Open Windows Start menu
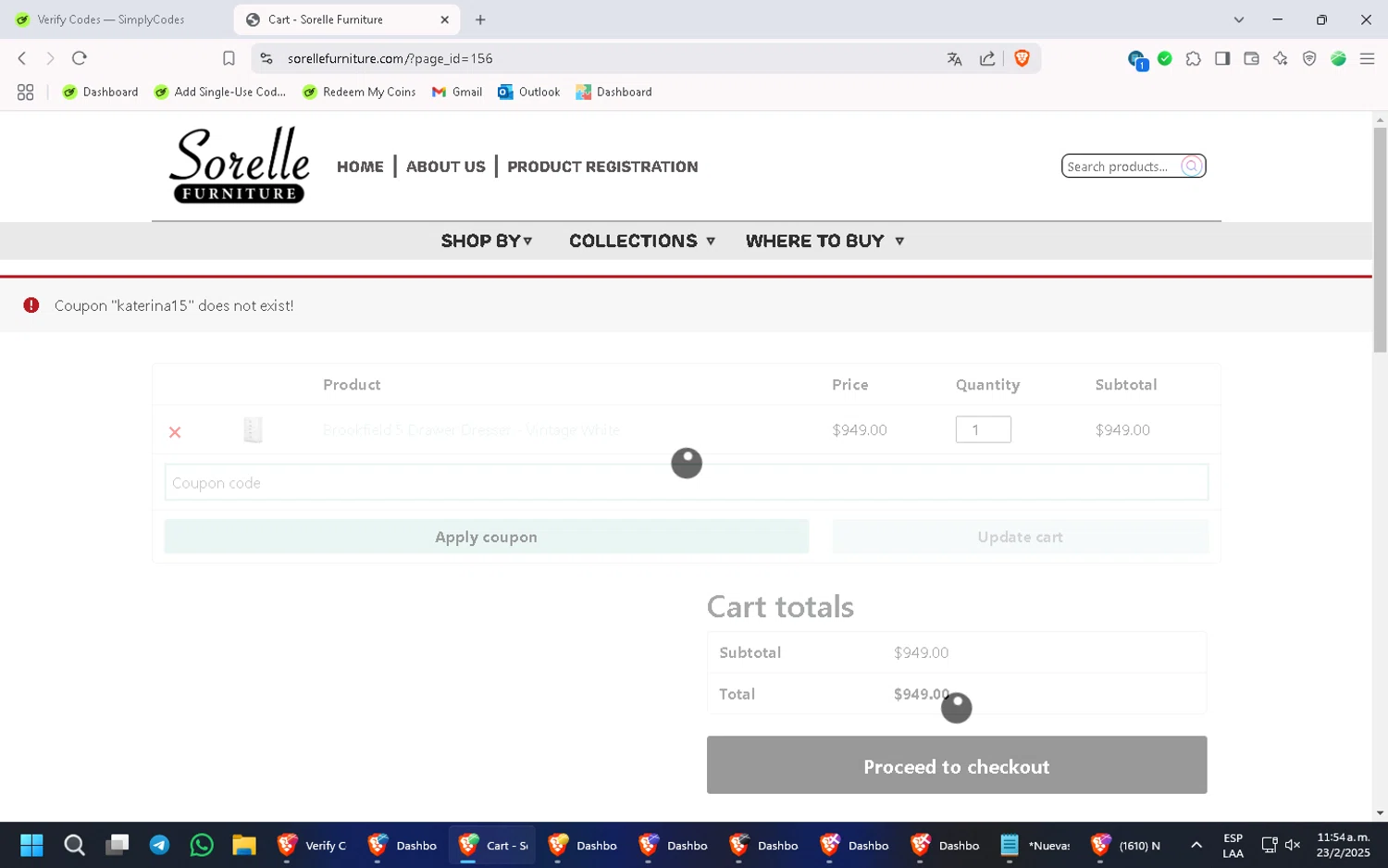 click(x=31, y=845)
